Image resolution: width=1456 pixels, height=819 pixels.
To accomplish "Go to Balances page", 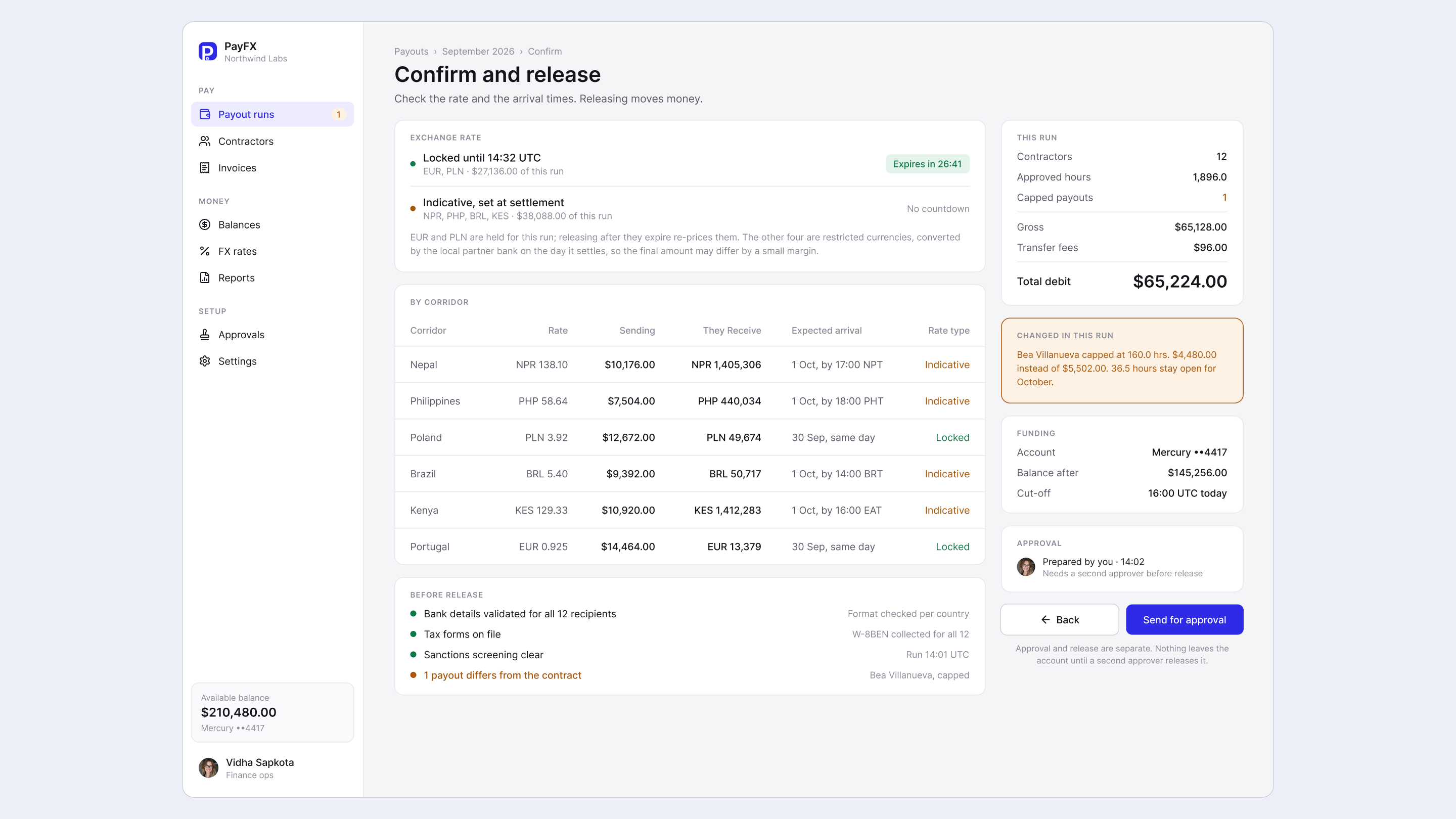I will (272, 224).
